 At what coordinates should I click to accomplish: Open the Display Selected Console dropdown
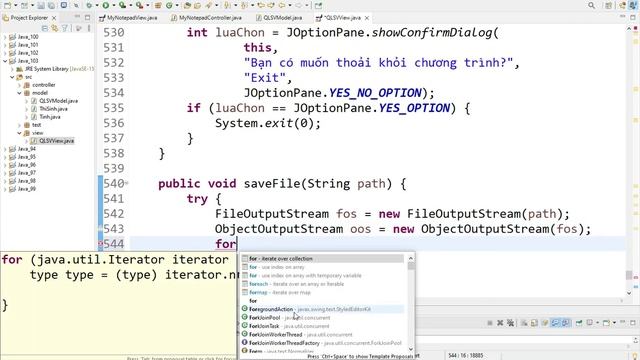(x=598, y=323)
